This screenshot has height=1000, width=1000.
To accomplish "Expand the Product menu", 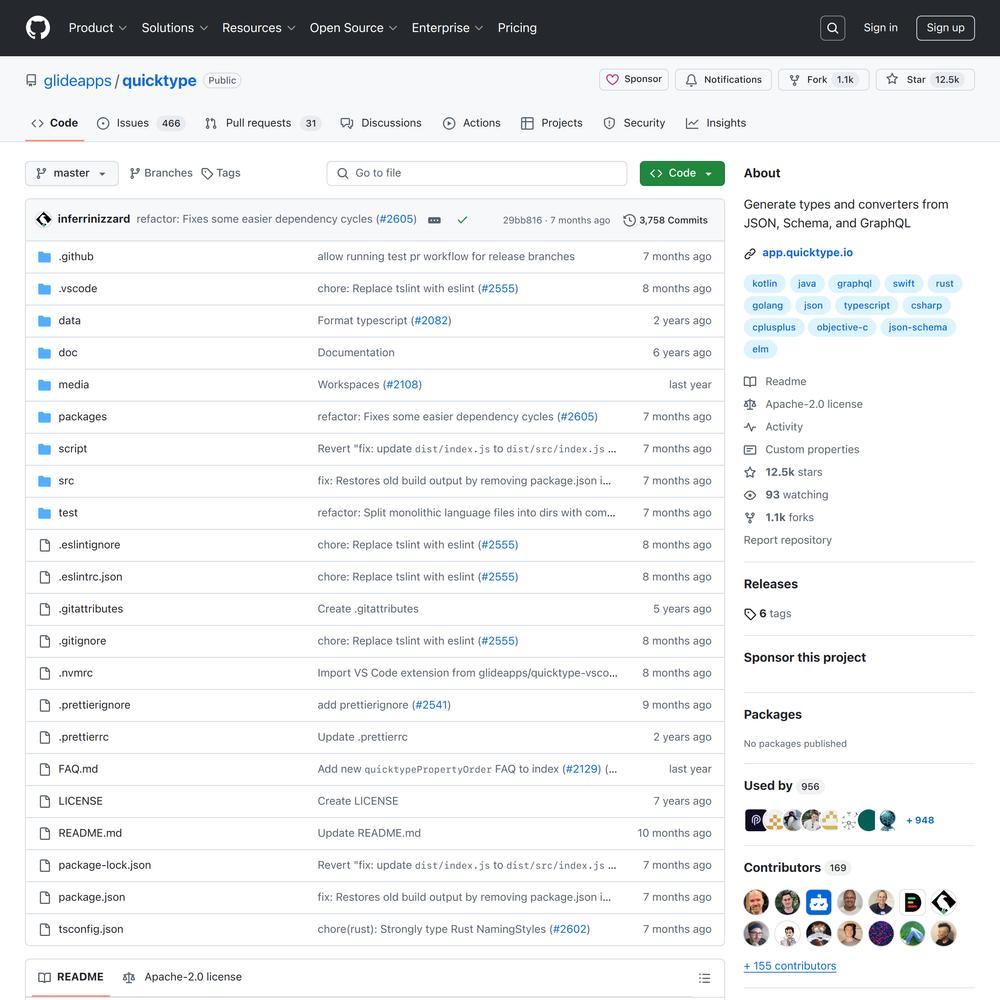I will (x=98, y=28).
